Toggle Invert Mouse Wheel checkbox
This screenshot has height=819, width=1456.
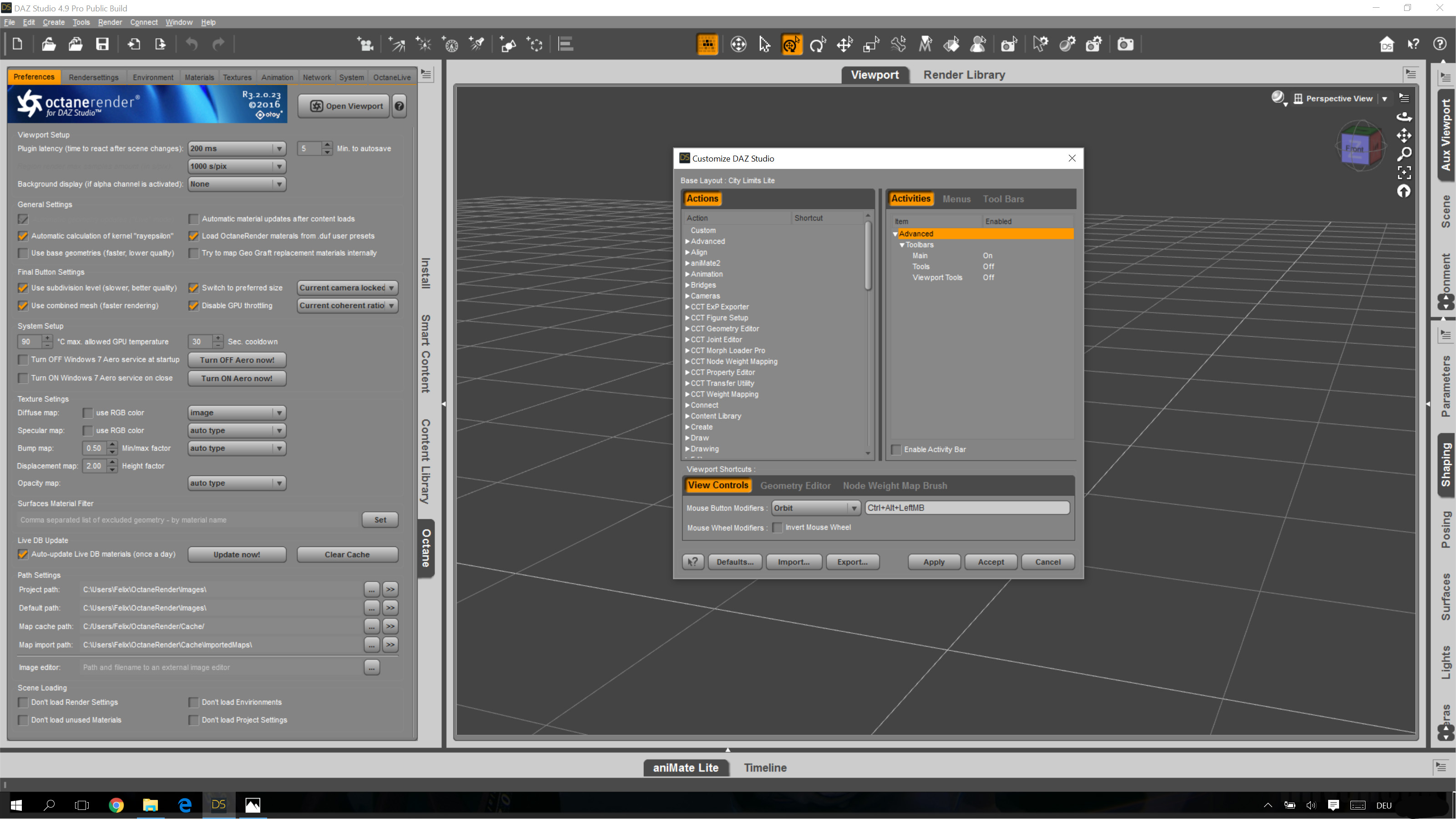778,527
